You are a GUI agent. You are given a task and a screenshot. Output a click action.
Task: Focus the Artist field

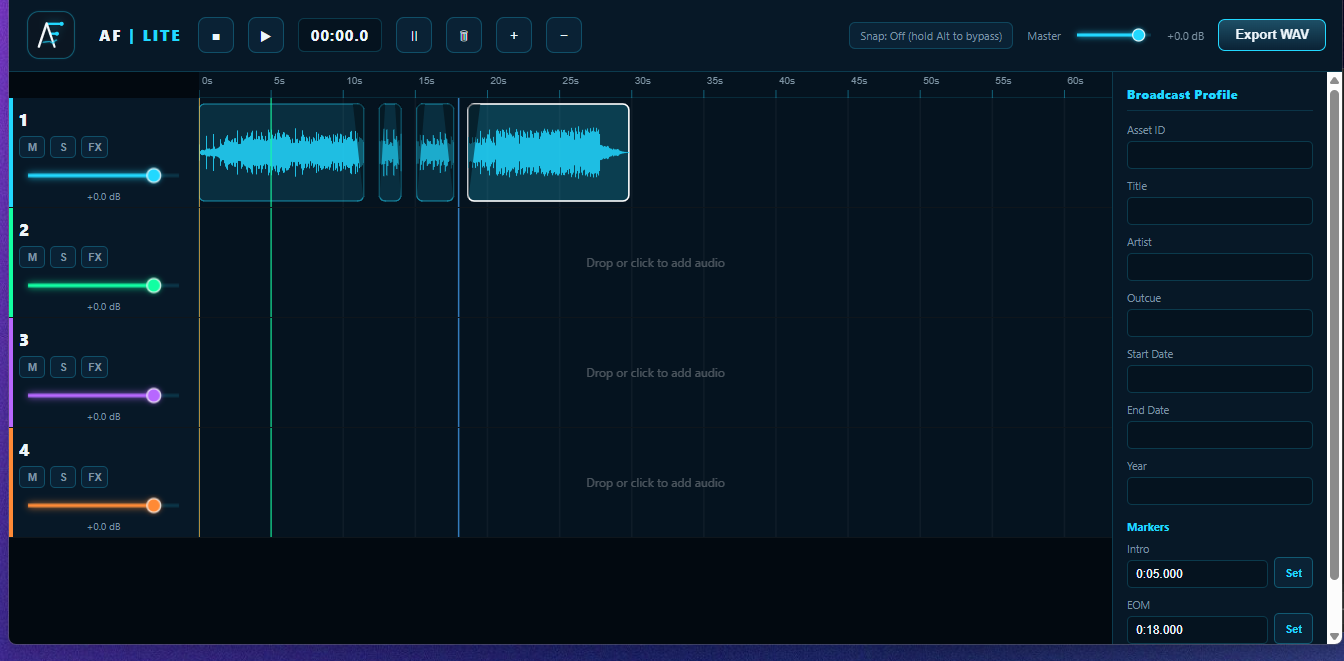(1219, 267)
